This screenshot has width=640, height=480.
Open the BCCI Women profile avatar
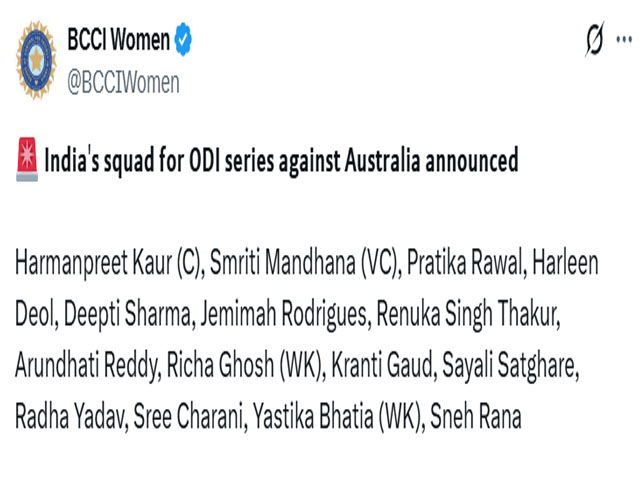point(36,59)
